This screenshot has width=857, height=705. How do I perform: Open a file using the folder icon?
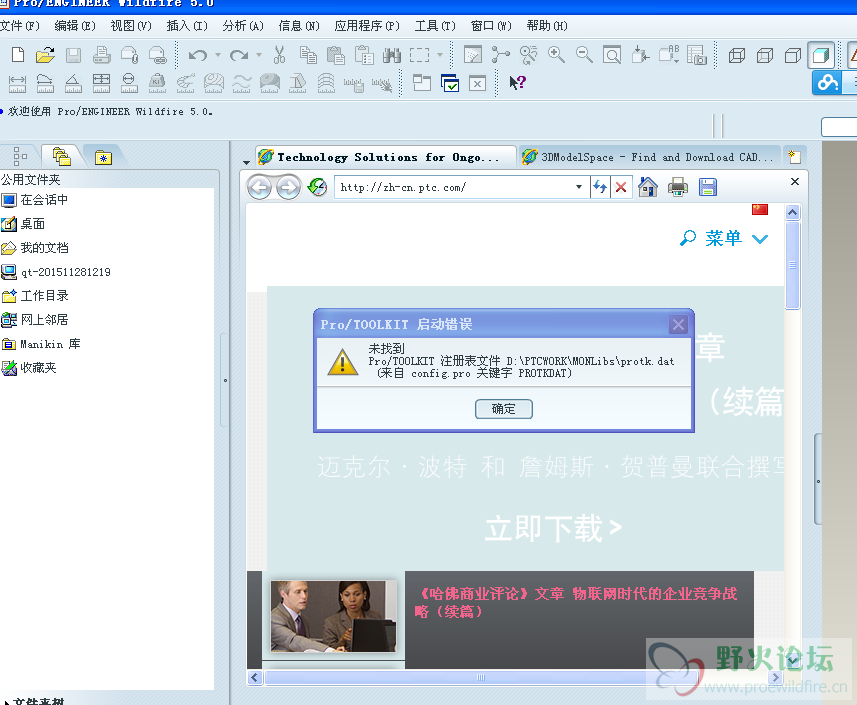click(45, 55)
